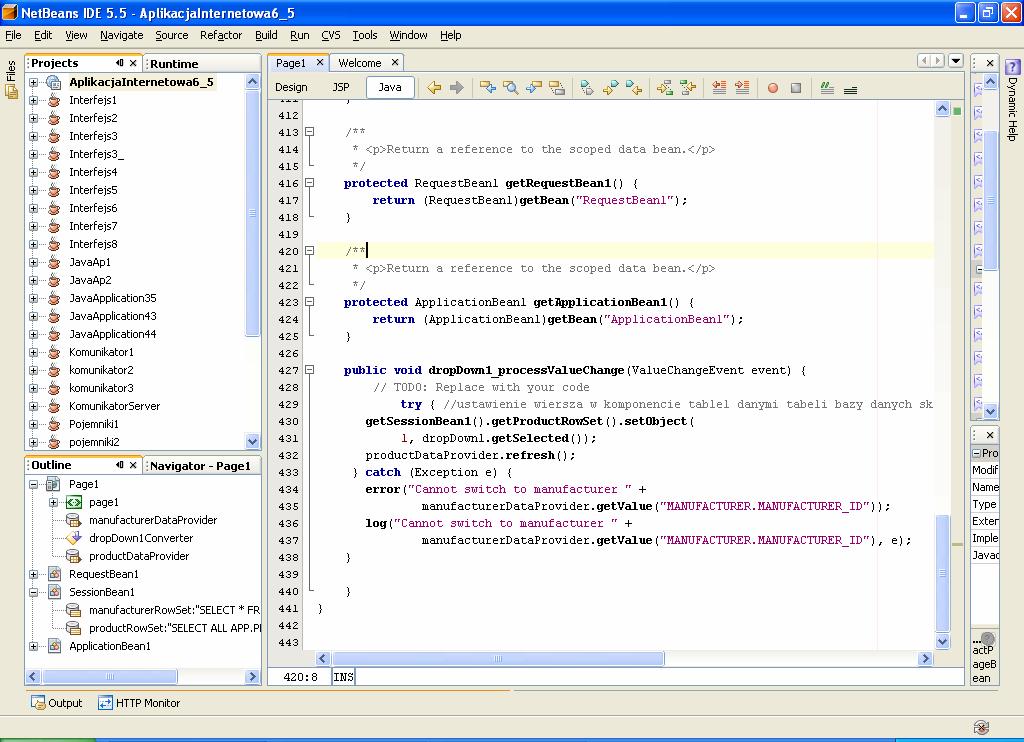Expand RequestBean1 in Outline

click(x=33, y=574)
